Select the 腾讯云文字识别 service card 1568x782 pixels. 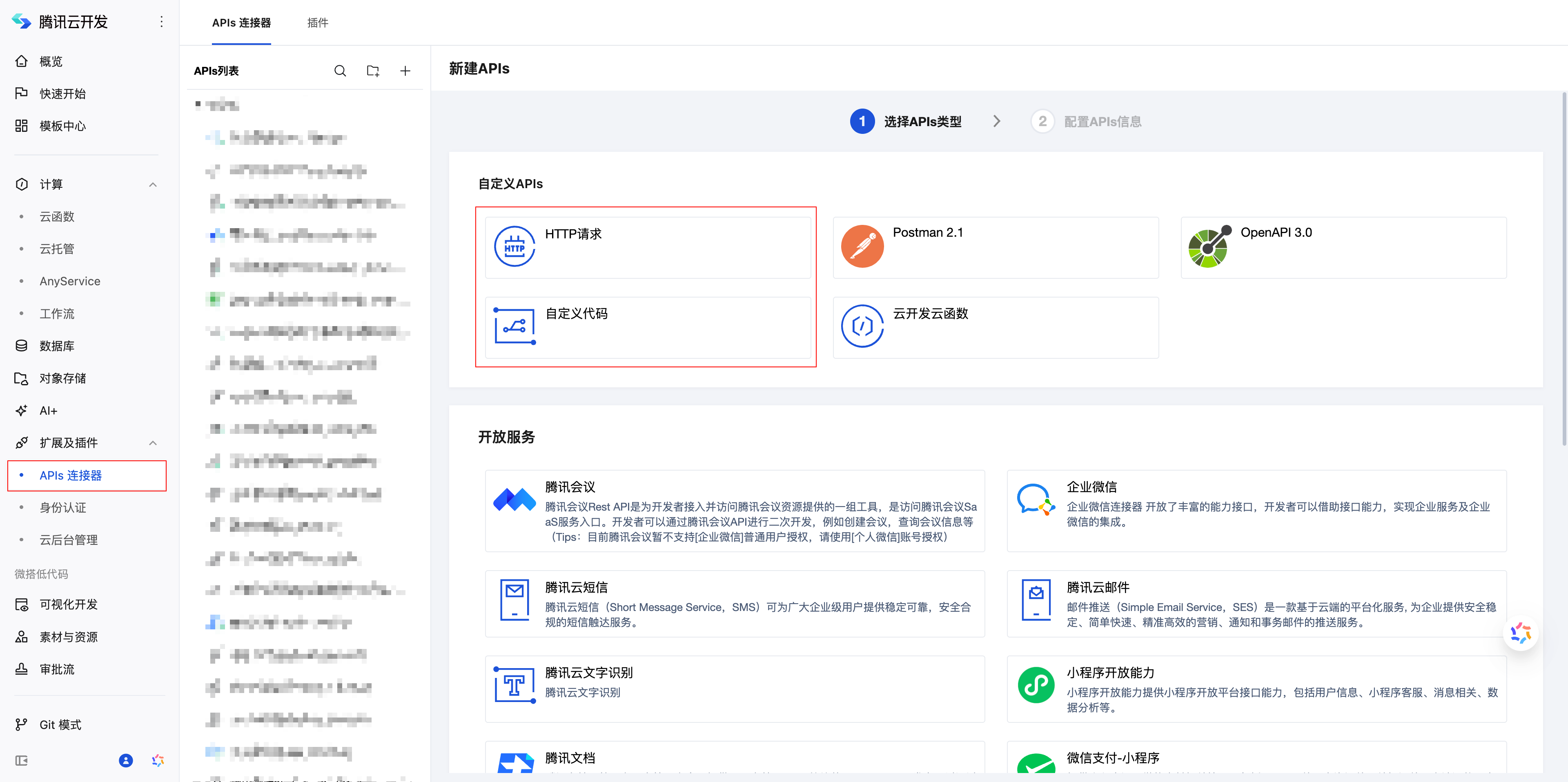tap(735, 689)
